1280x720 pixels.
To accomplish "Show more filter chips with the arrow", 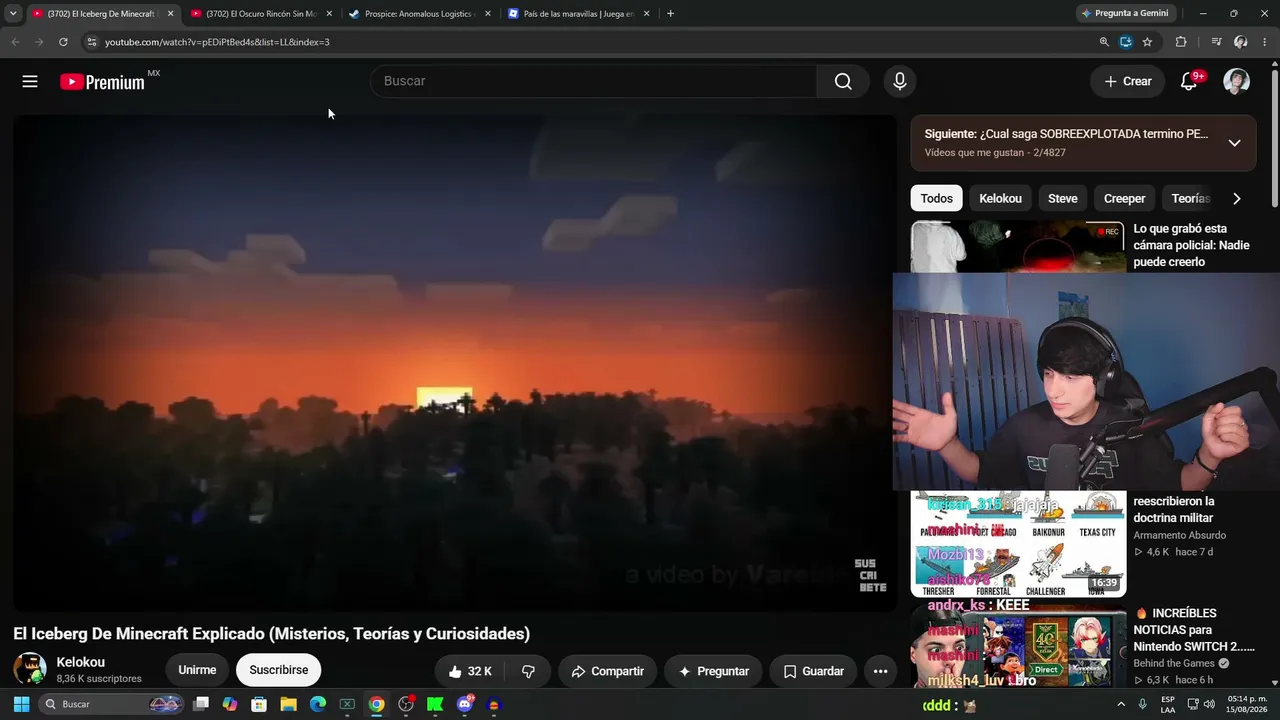I will pos(1237,198).
